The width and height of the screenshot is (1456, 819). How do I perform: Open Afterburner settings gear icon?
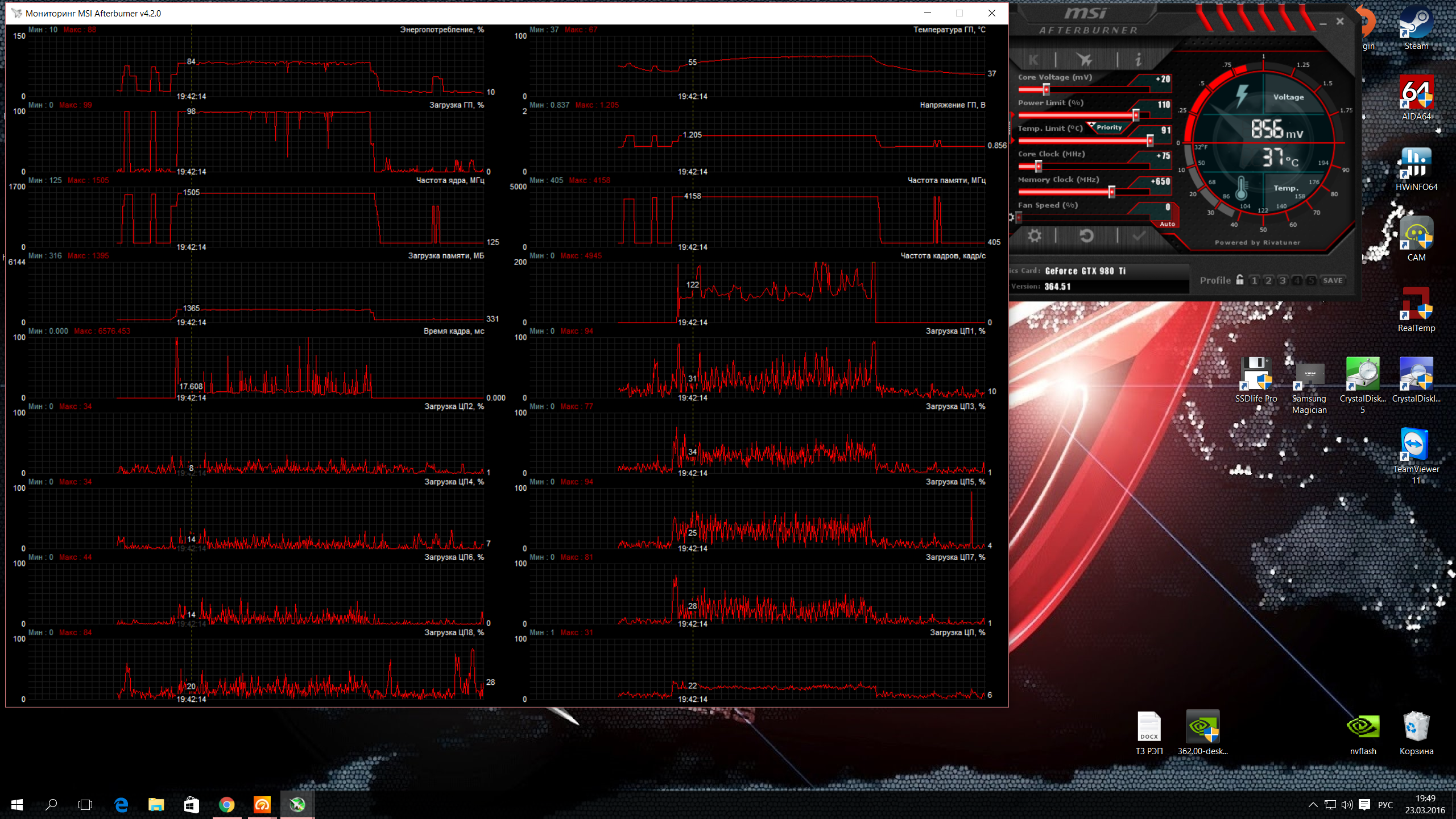tap(1035, 236)
